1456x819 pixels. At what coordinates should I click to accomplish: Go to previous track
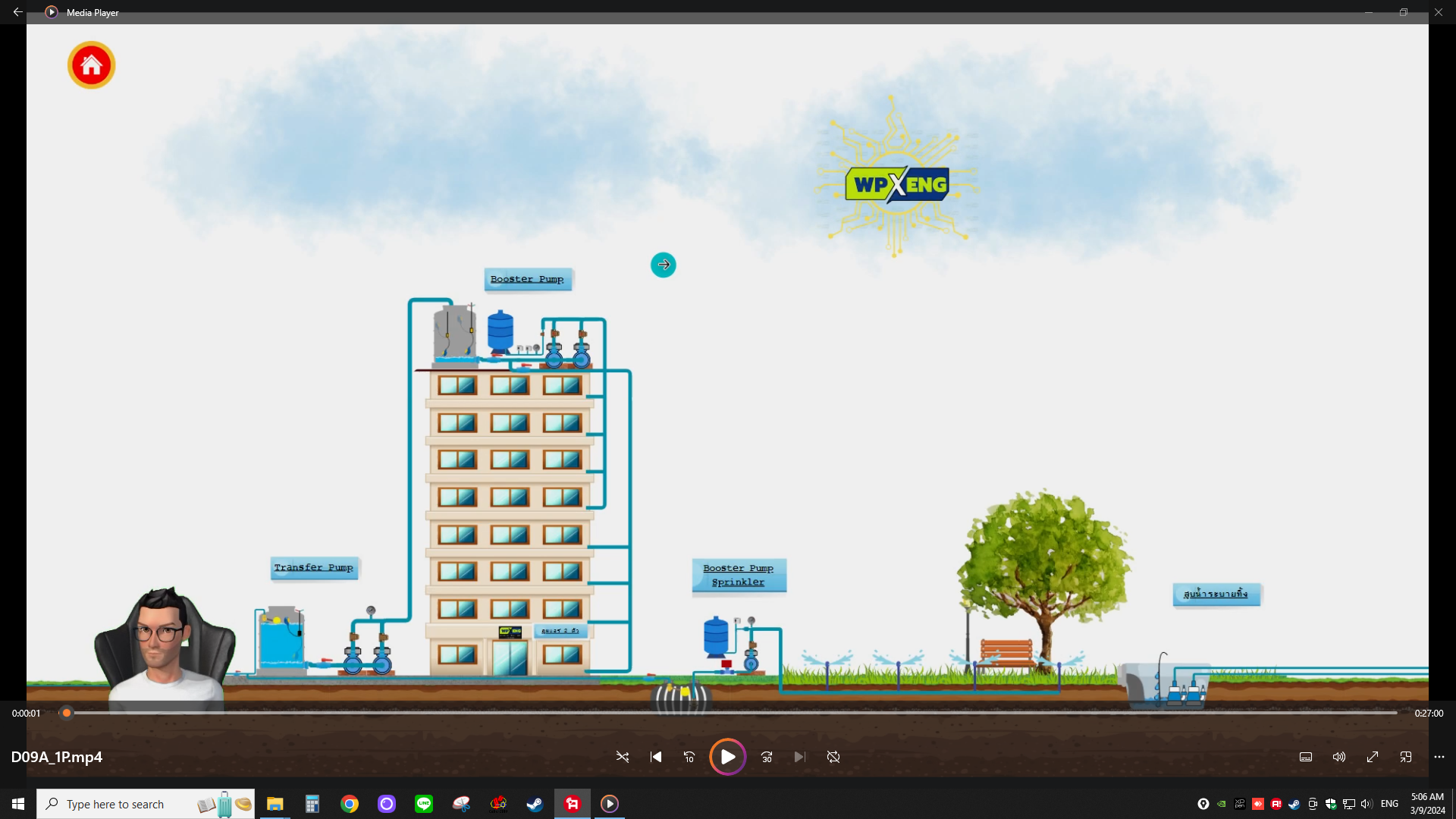click(x=656, y=757)
